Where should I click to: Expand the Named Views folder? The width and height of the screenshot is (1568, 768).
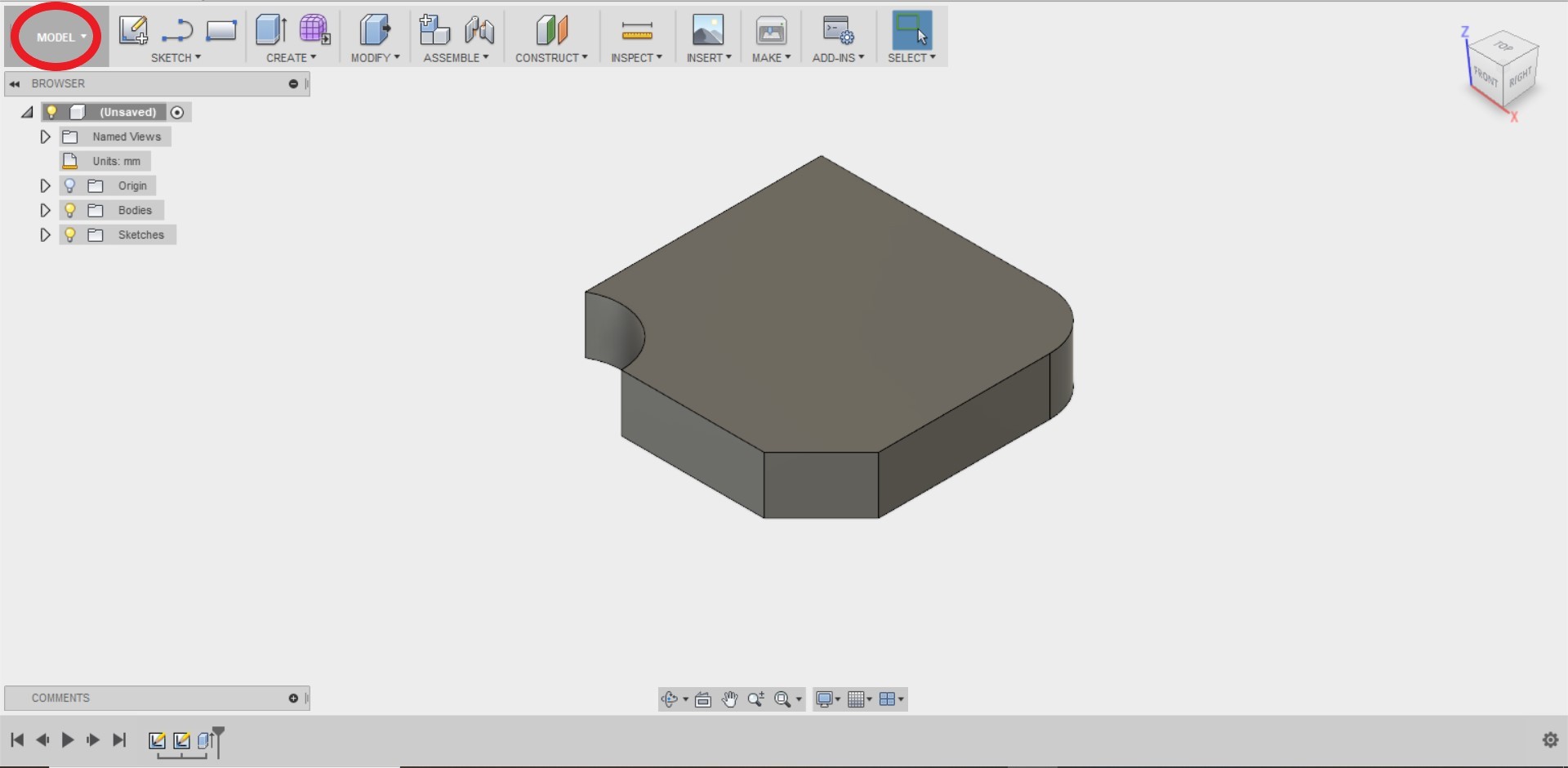(45, 136)
